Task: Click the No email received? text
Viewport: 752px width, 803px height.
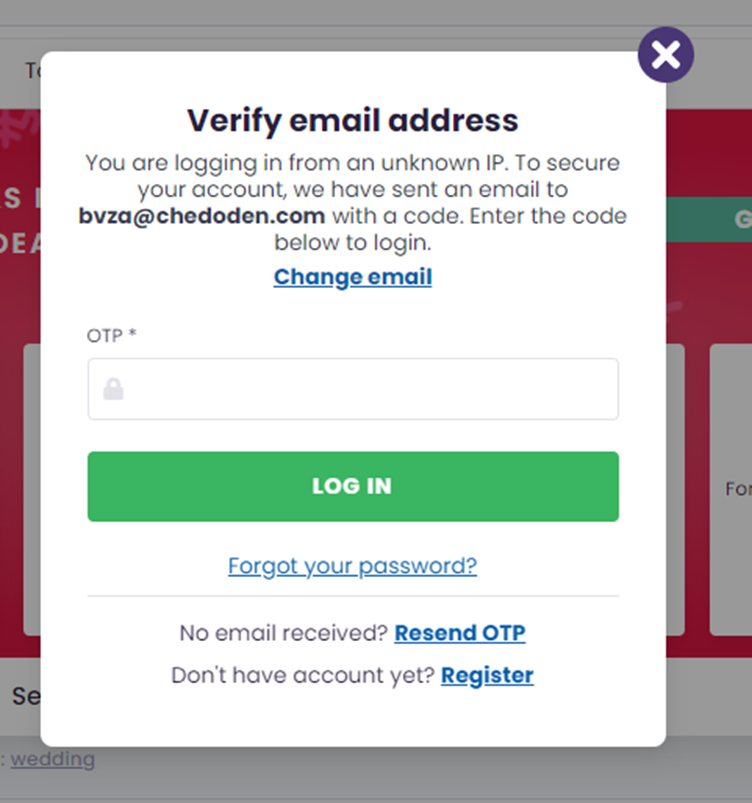Action: click(x=283, y=632)
